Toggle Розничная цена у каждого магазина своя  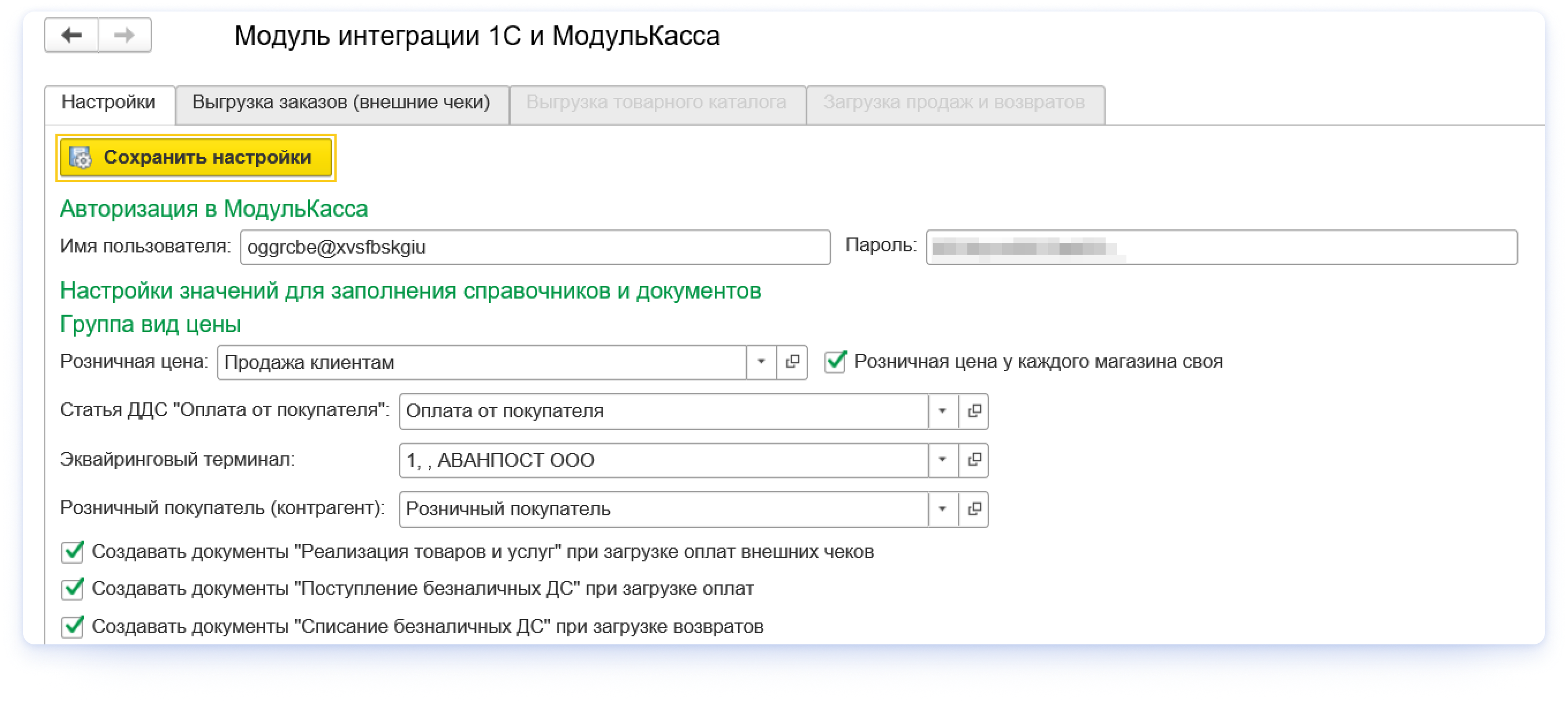coord(835,362)
